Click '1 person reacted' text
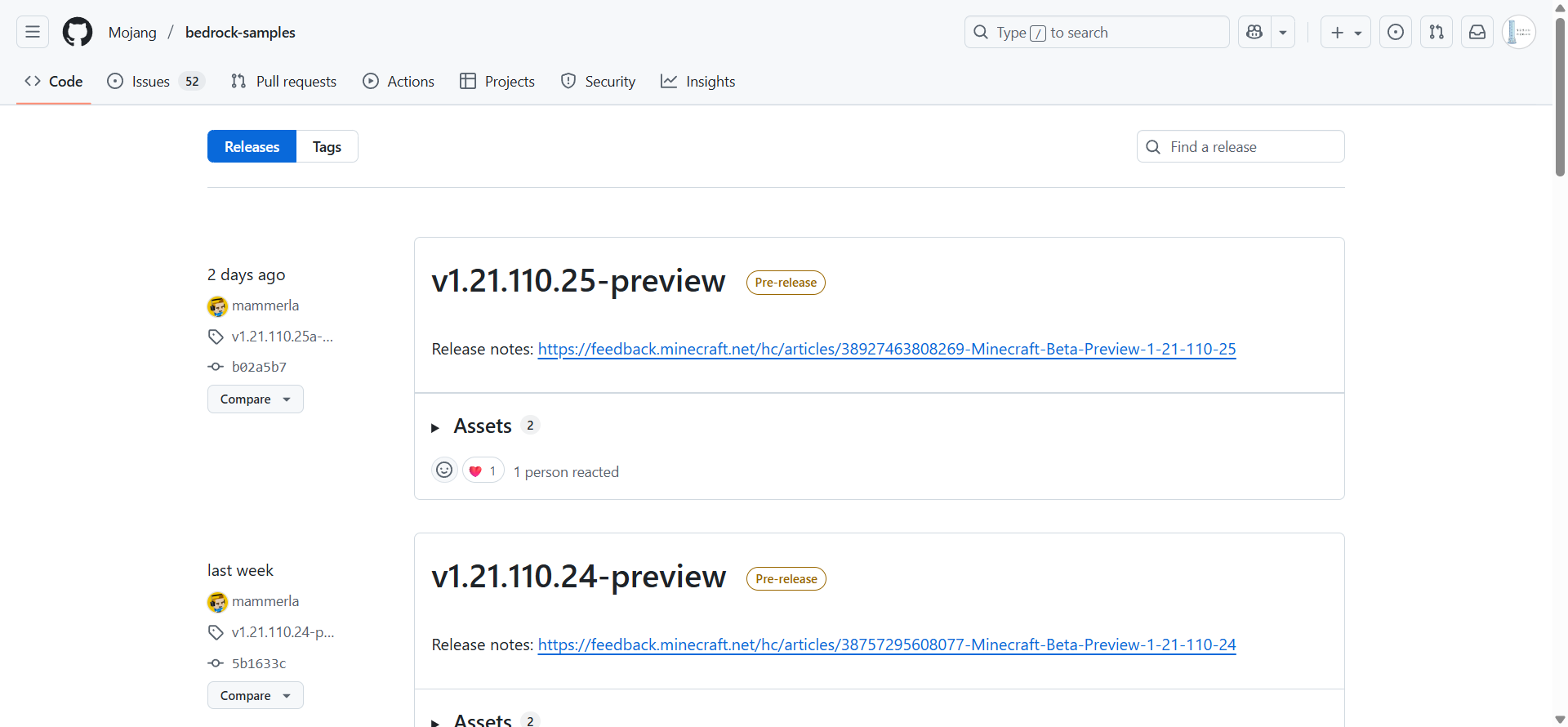Image resolution: width=1568 pixels, height=727 pixels. coord(566,472)
